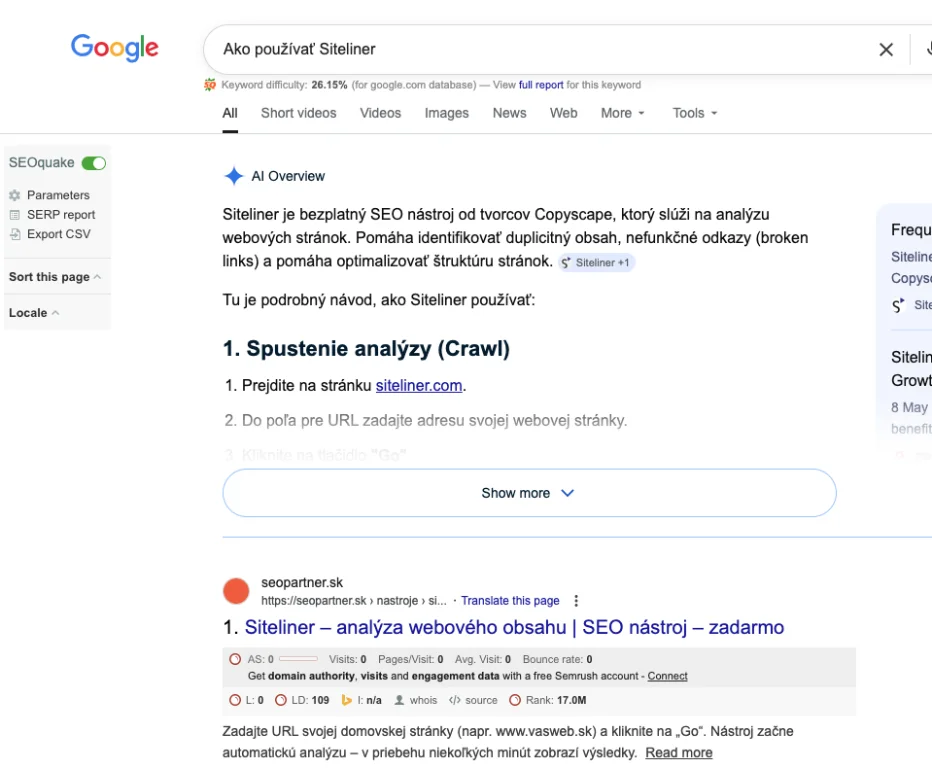Click the Connect Semrush account link
The image size is (932, 768).
(667, 676)
